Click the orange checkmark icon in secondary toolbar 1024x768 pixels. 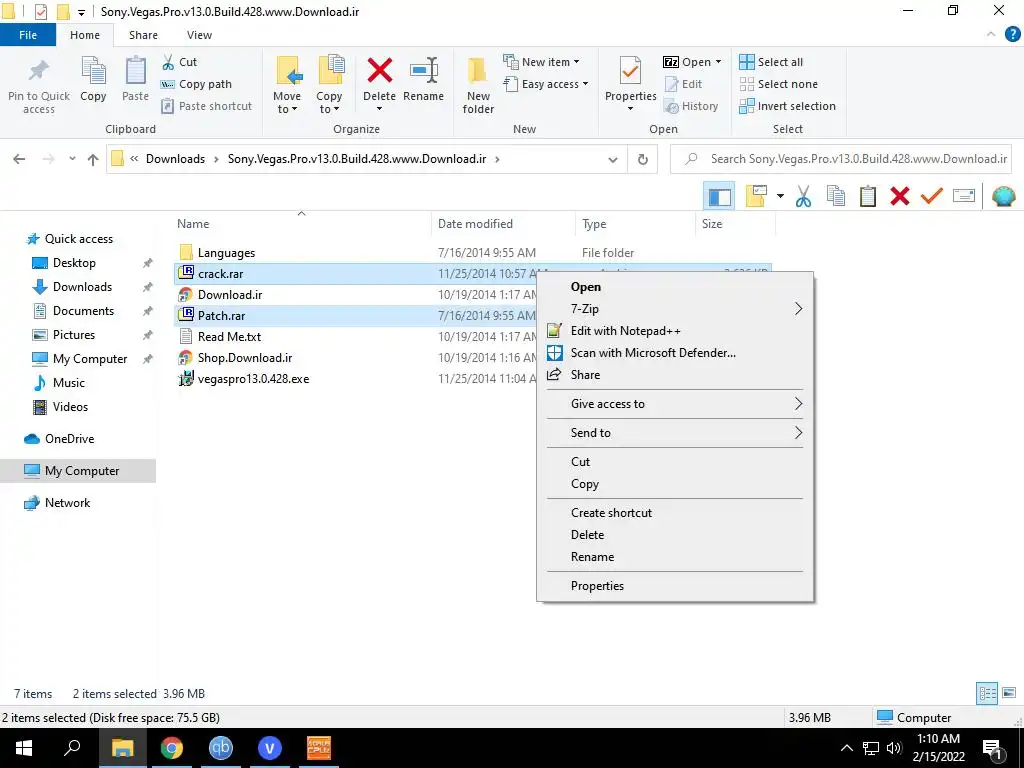tap(931, 196)
